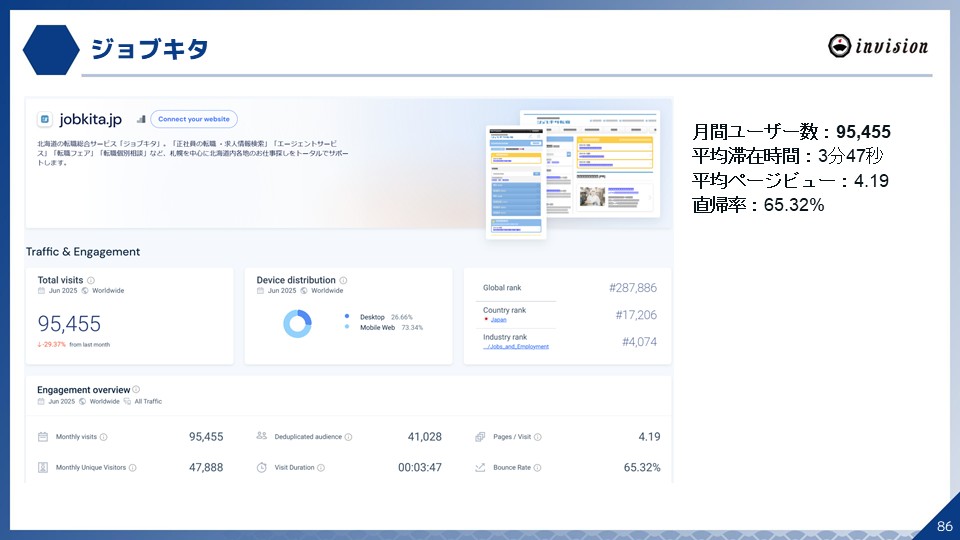The width and height of the screenshot is (960, 540).
Task: Click the 月間ユーザー数 summary line
Action: pyautogui.click(x=791, y=132)
